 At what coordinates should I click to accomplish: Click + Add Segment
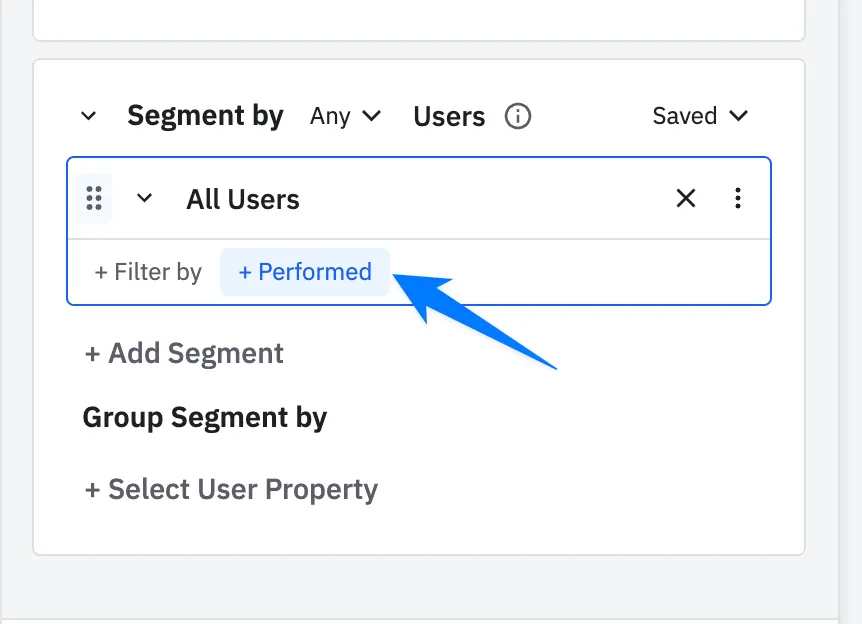183,353
